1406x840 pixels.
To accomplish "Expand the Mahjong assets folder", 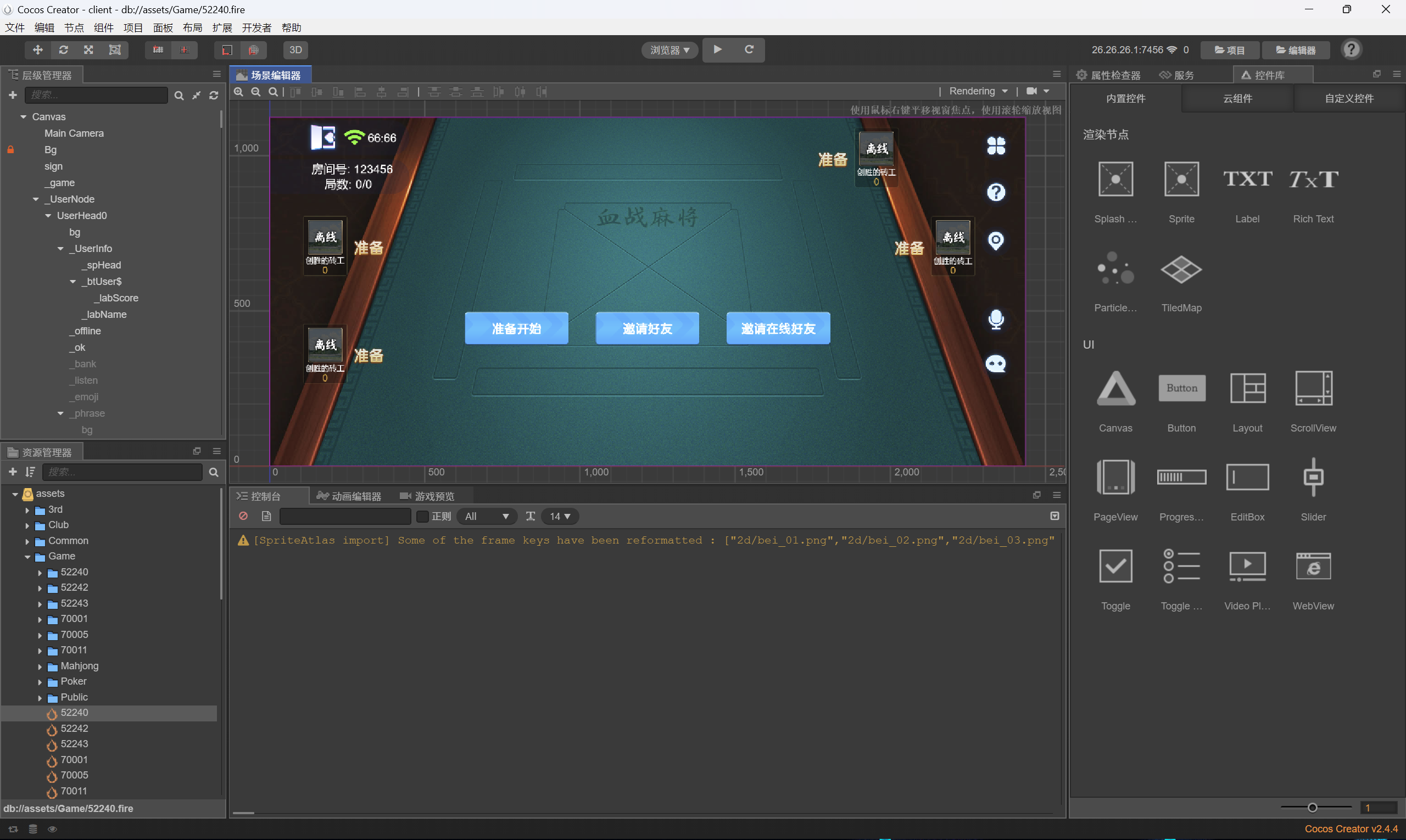I will tap(40, 666).
